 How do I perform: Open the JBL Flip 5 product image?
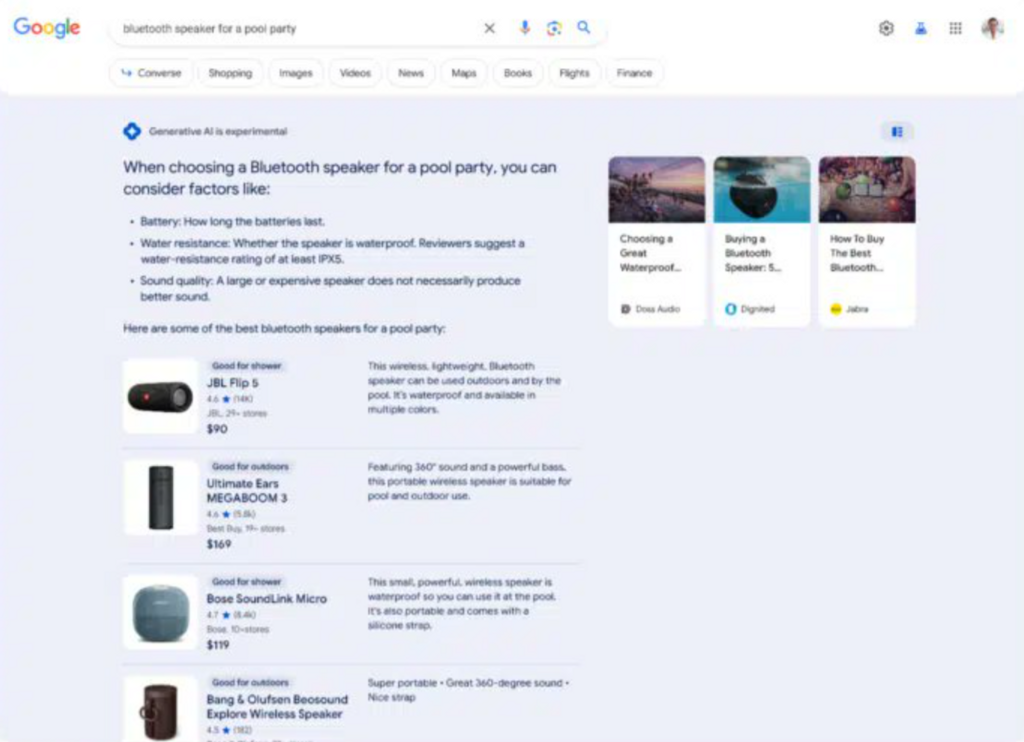tap(160, 396)
